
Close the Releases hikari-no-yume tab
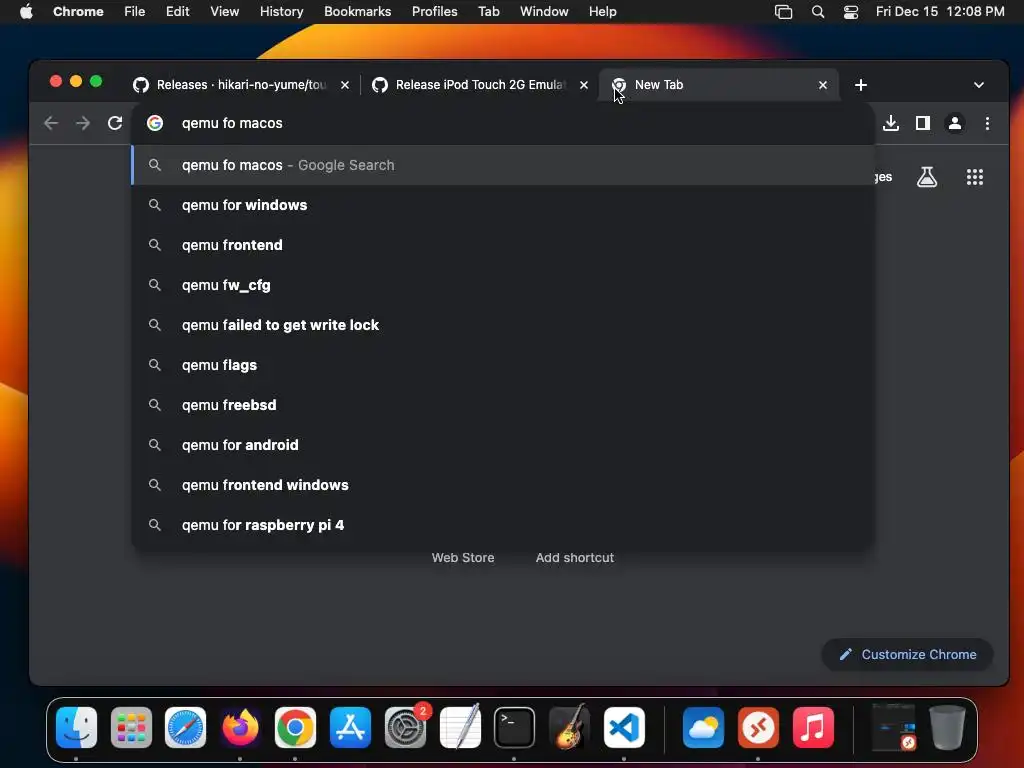pyautogui.click(x=345, y=85)
